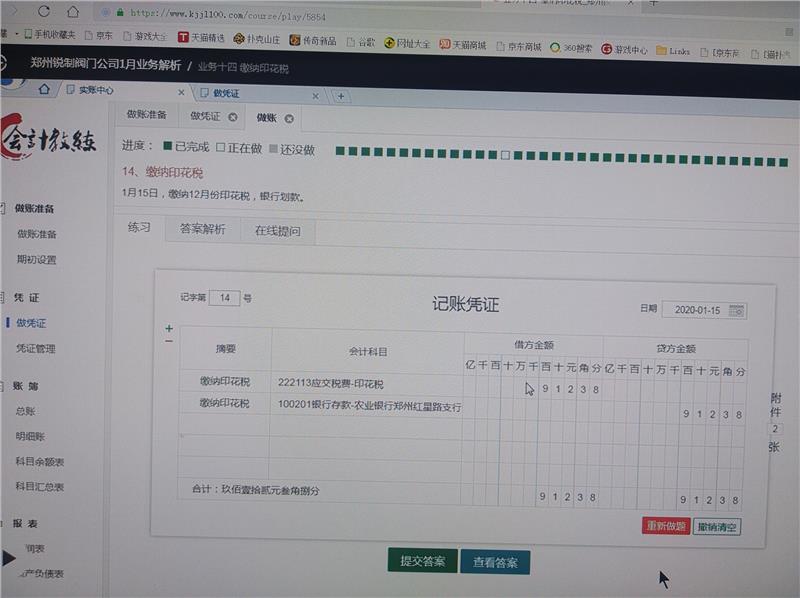Screen dimensions: 800x598
Task: Close the 做凭证 inner tab
Action: [233, 117]
